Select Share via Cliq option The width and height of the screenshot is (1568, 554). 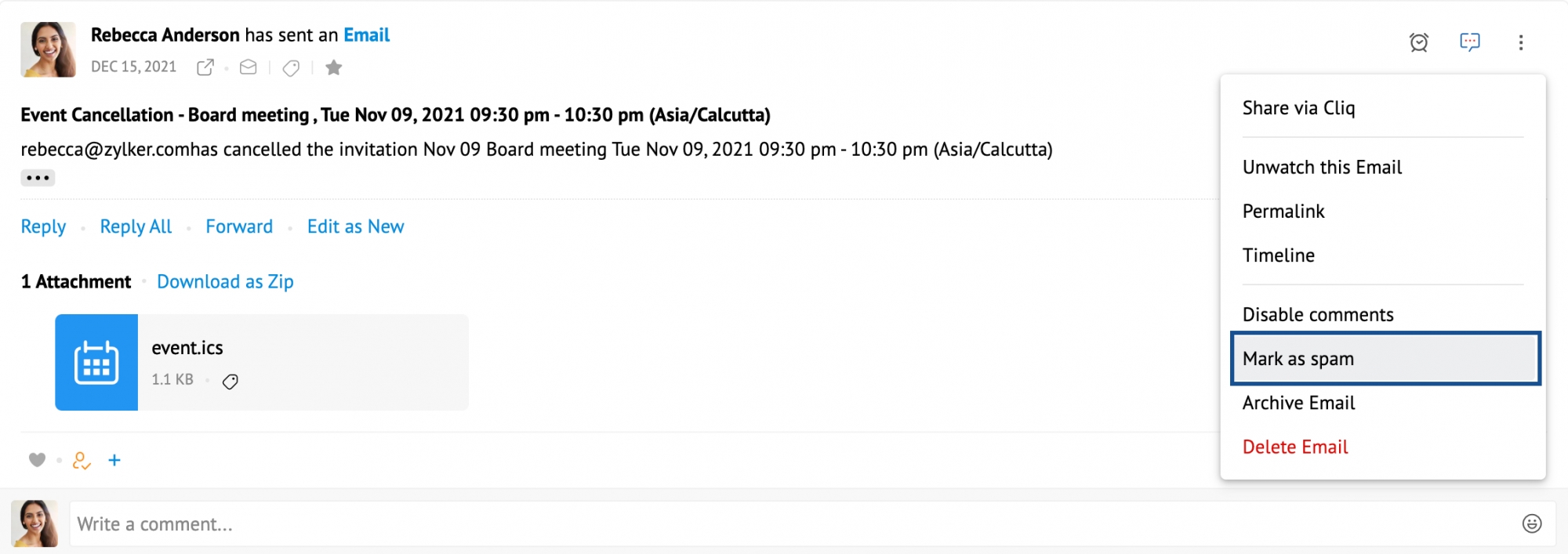coord(1298,108)
